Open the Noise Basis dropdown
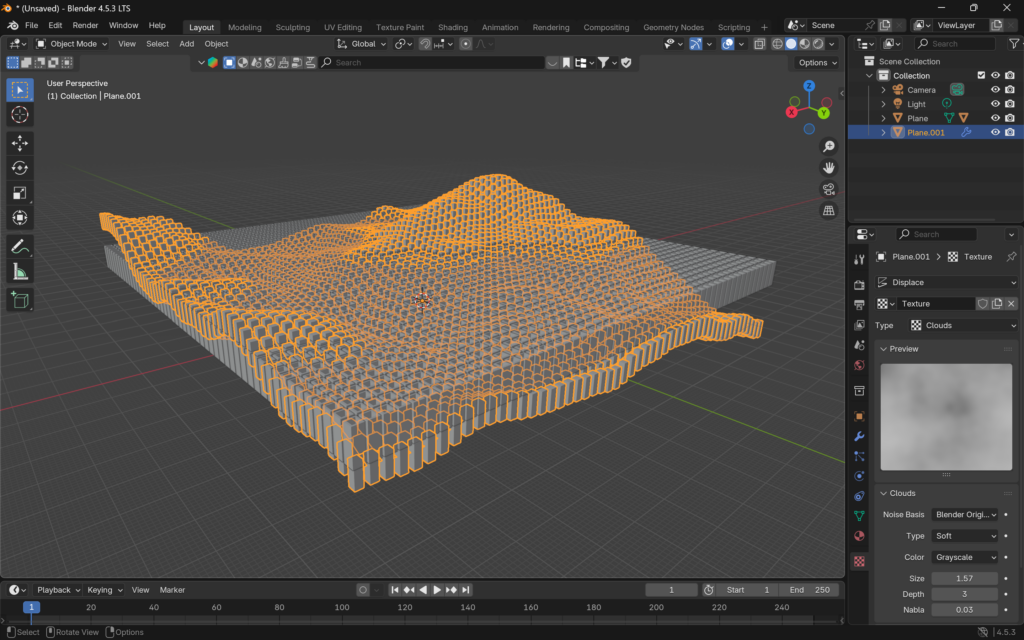The height and width of the screenshot is (640, 1024). pos(964,514)
